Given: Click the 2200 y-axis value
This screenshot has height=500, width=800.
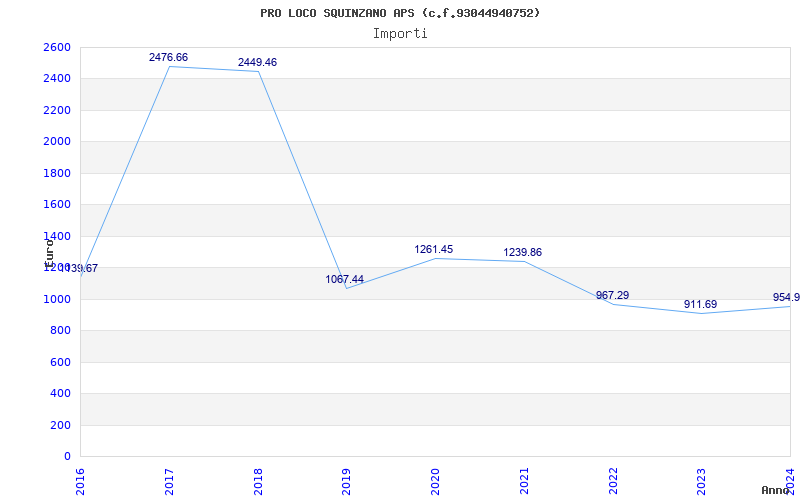Looking at the screenshot, I should coord(57,111).
